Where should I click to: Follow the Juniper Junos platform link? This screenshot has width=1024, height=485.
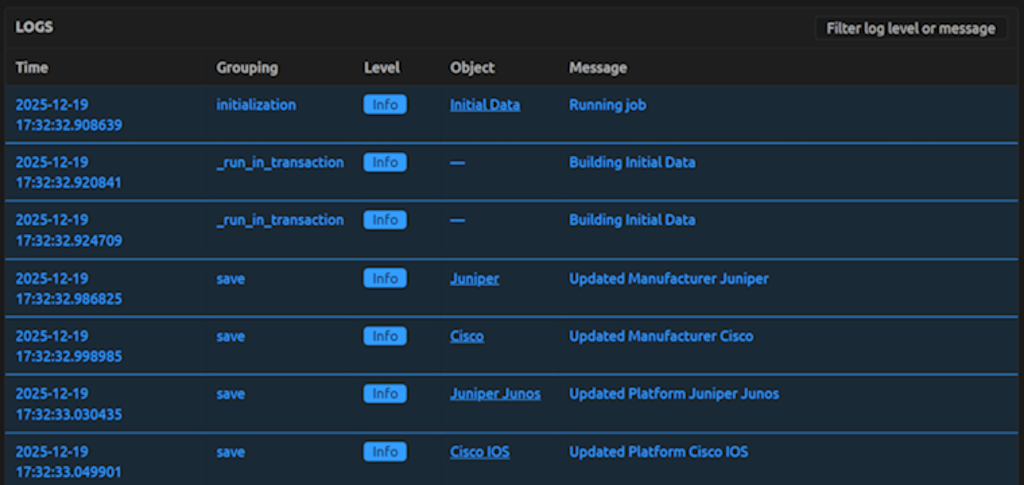coord(495,394)
